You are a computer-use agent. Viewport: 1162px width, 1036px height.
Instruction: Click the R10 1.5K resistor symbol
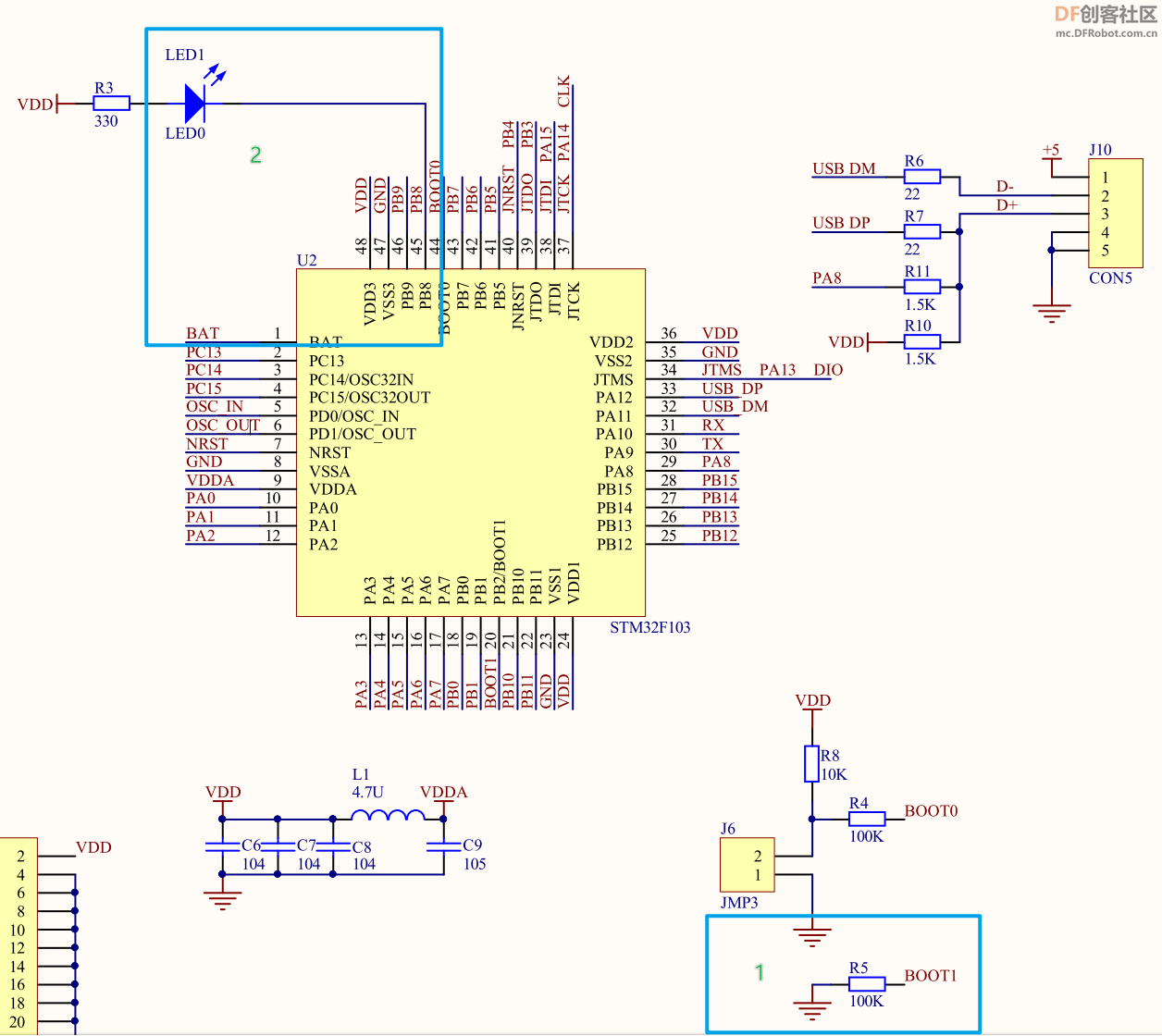[x=921, y=341]
